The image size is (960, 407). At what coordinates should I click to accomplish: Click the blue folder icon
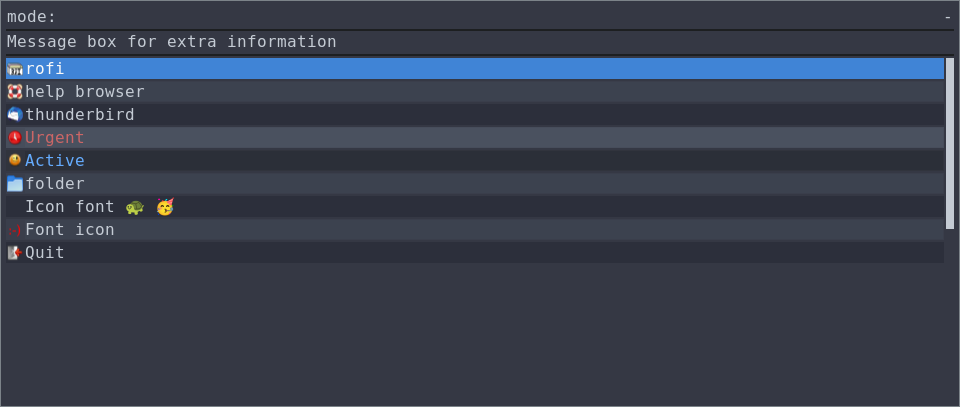pyautogui.click(x=15, y=184)
